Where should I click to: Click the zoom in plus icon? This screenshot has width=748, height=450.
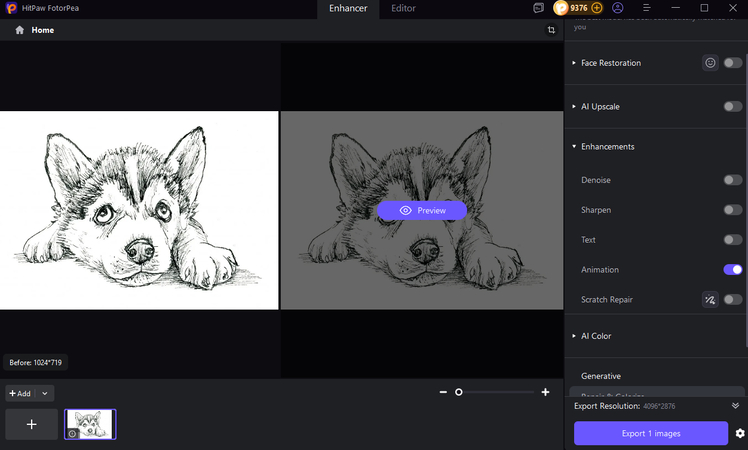(x=545, y=393)
